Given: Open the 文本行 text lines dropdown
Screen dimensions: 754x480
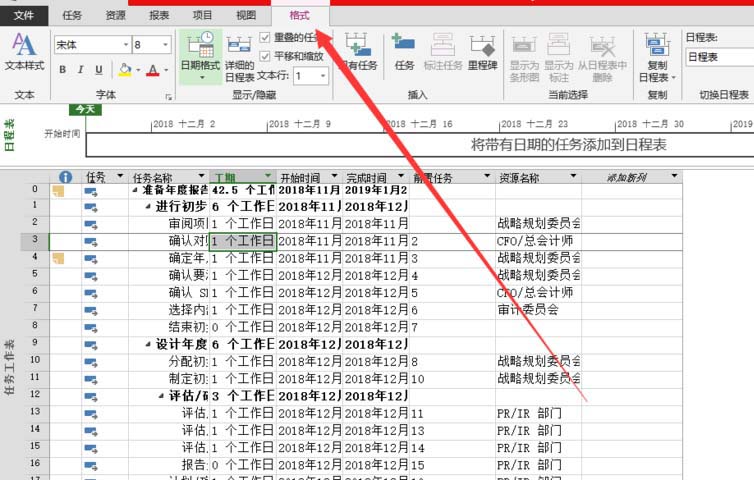Looking at the screenshot, I should point(323,76).
